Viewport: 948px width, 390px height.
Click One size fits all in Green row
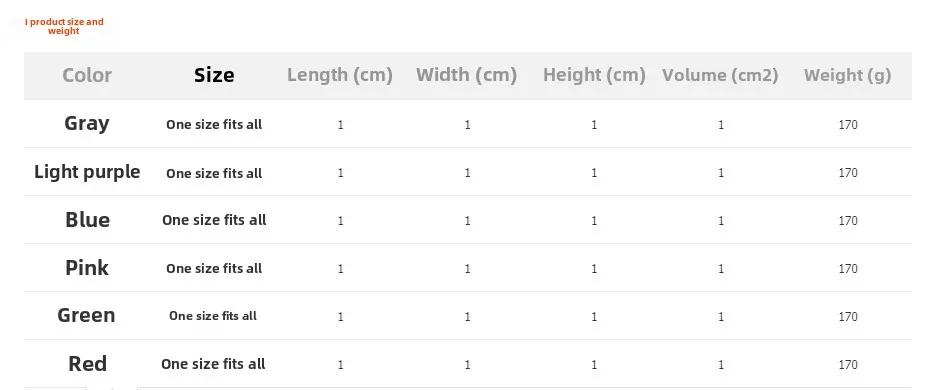tap(213, 316)
